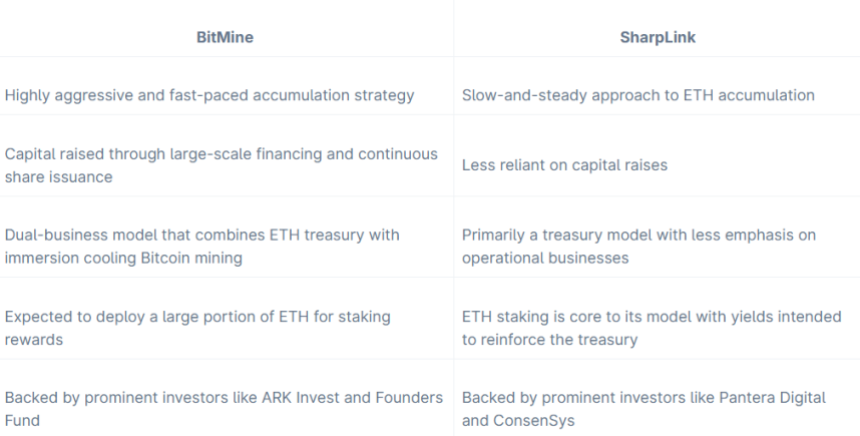The width and height of the screenshot is (860, 436).
Task: Select the 'Slow-and-steady approach' SharpLink cell
Action: click(638, 96)
